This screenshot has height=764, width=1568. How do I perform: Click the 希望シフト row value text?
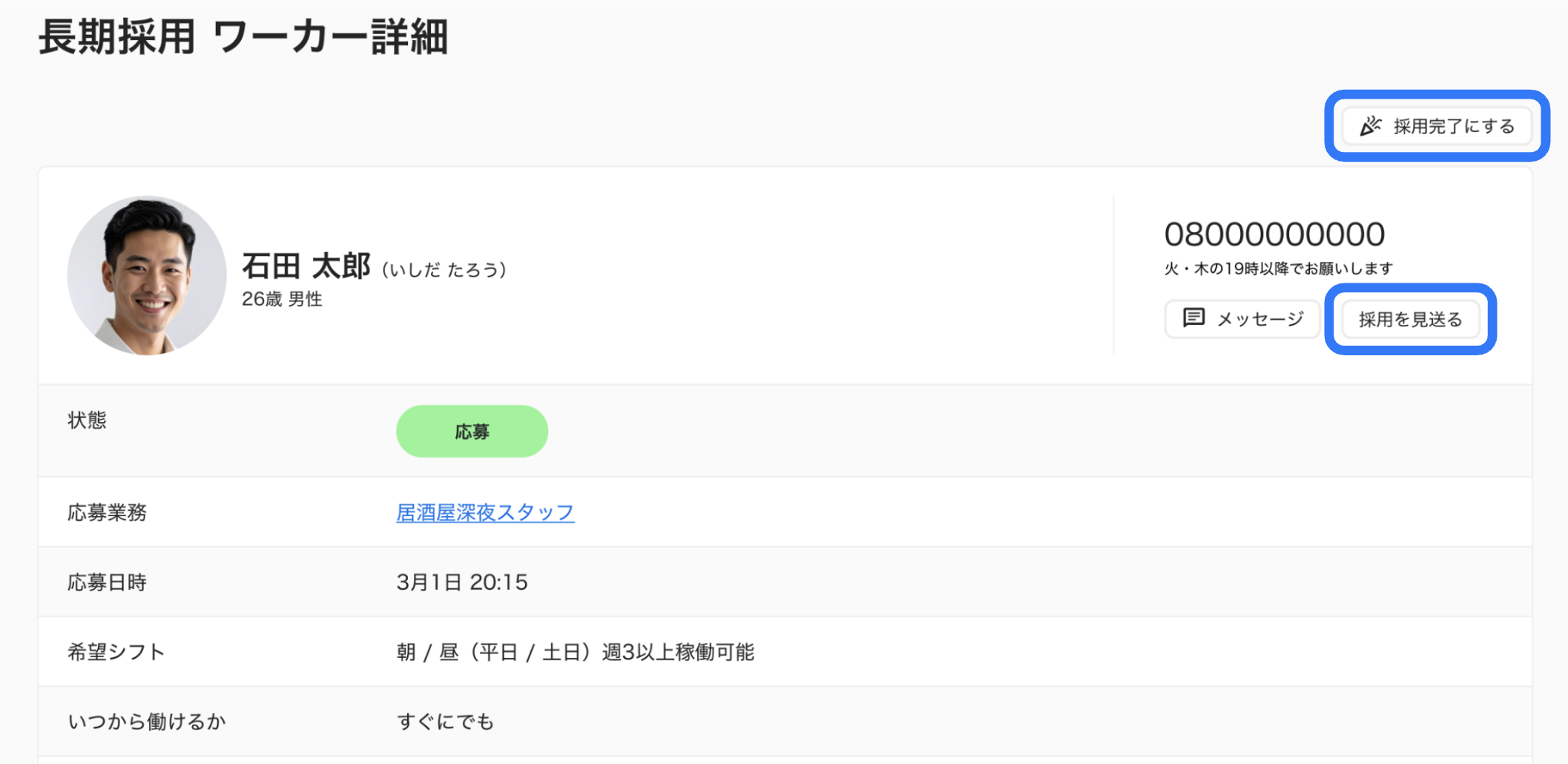tap(575, 652)
